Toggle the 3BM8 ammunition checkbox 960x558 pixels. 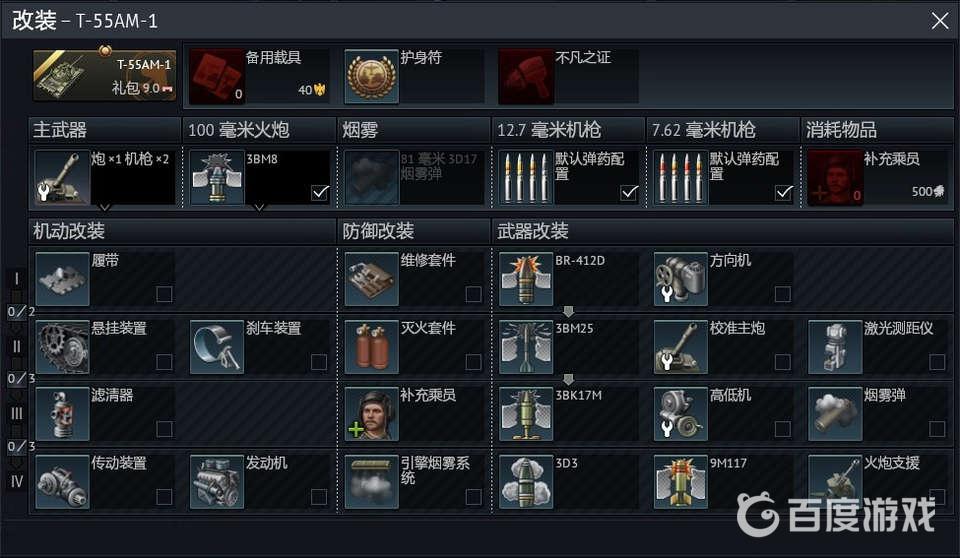pos(320,192)
